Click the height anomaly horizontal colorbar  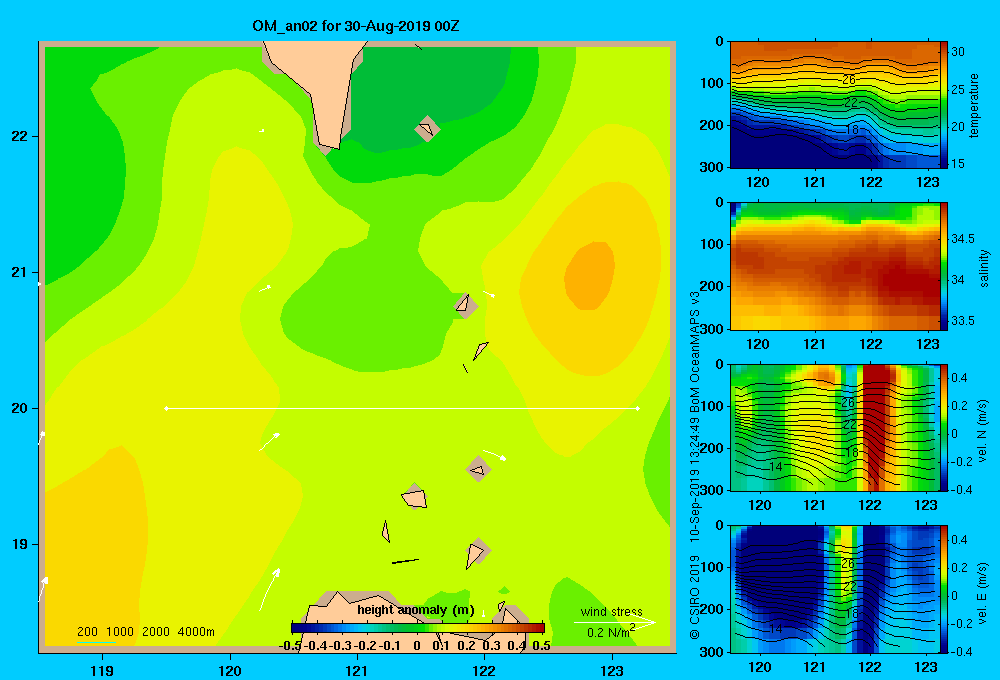coord(418,627)
